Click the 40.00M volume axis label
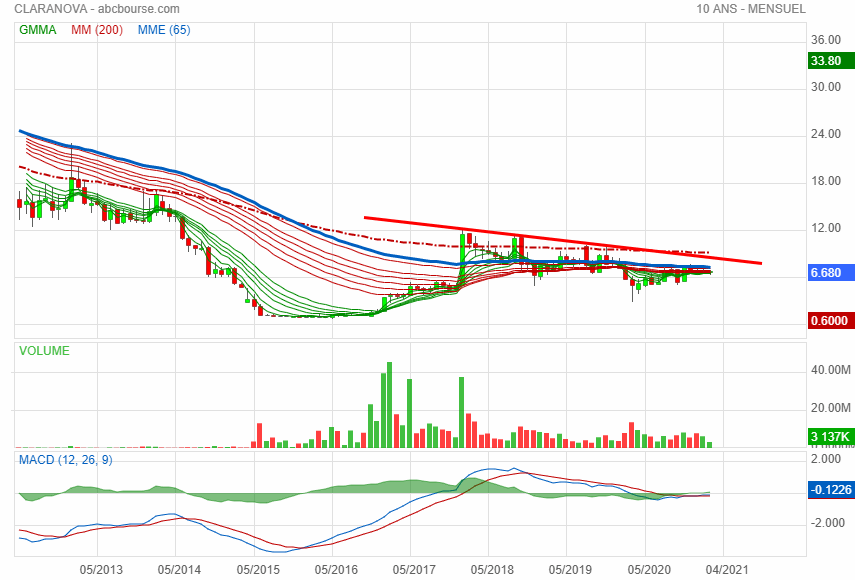The width and height of the screenshot is (855, 580). (x=830, y=370)
